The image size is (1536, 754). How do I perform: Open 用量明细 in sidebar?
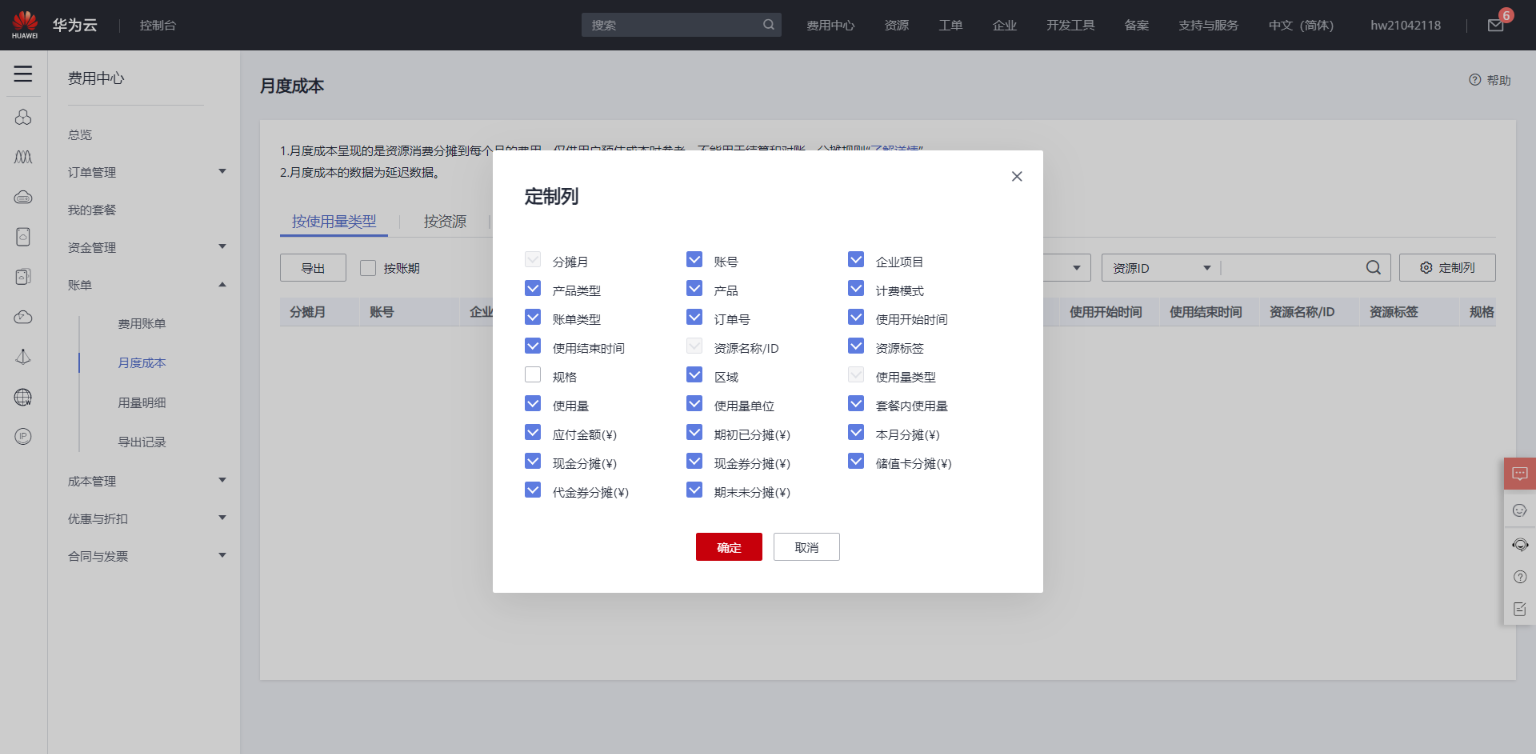click(x=142, y=403)
